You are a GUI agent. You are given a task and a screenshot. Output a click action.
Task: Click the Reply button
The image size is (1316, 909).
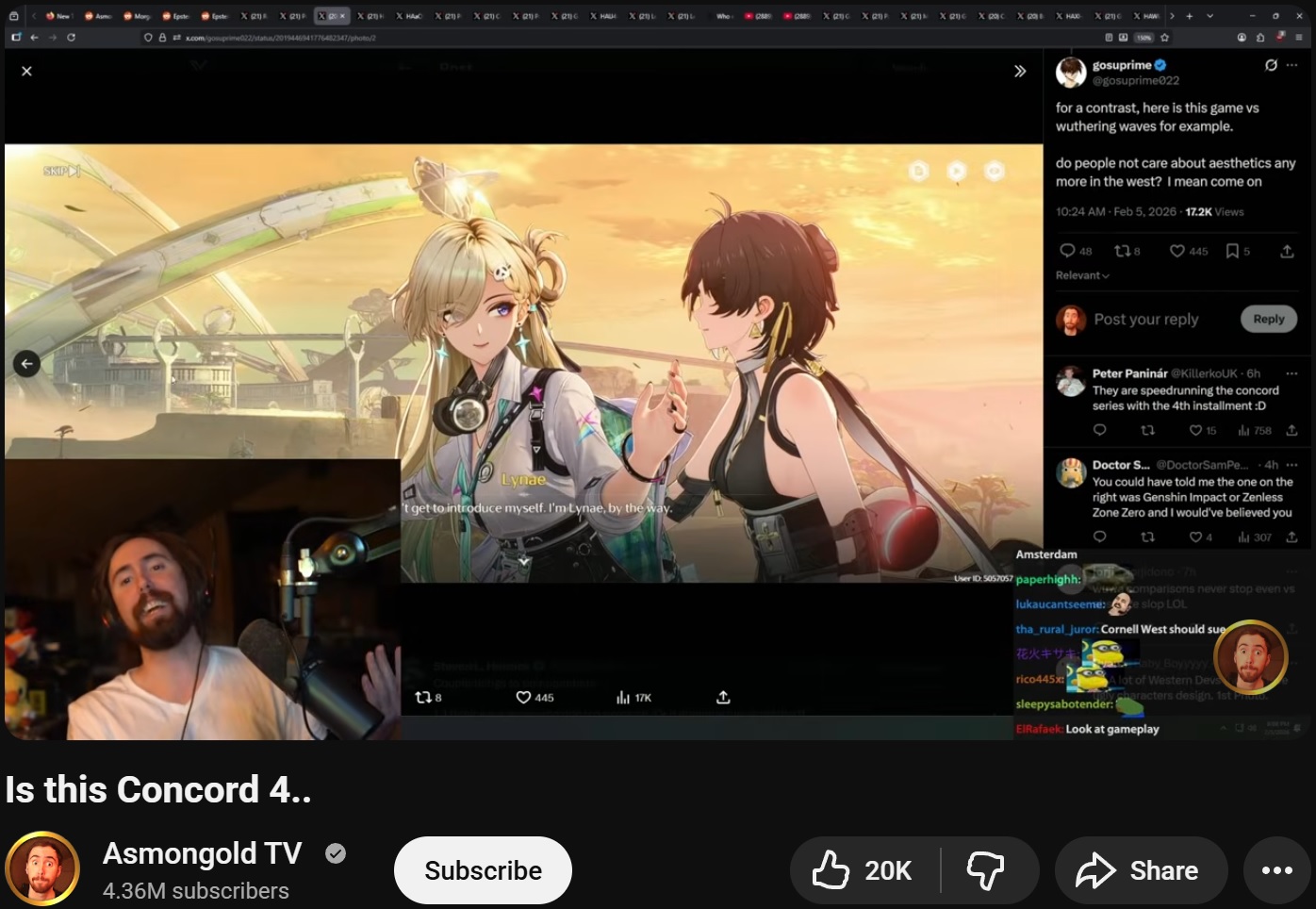click(1269, 319)
